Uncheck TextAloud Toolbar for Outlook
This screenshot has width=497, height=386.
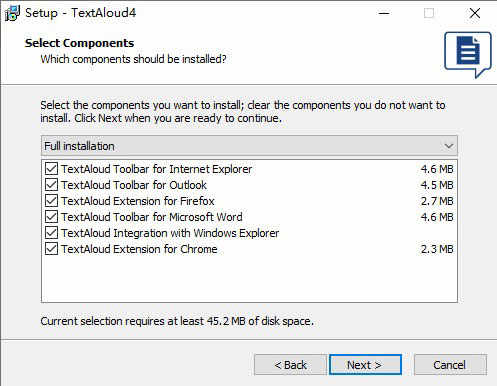[x=51, y=185]
